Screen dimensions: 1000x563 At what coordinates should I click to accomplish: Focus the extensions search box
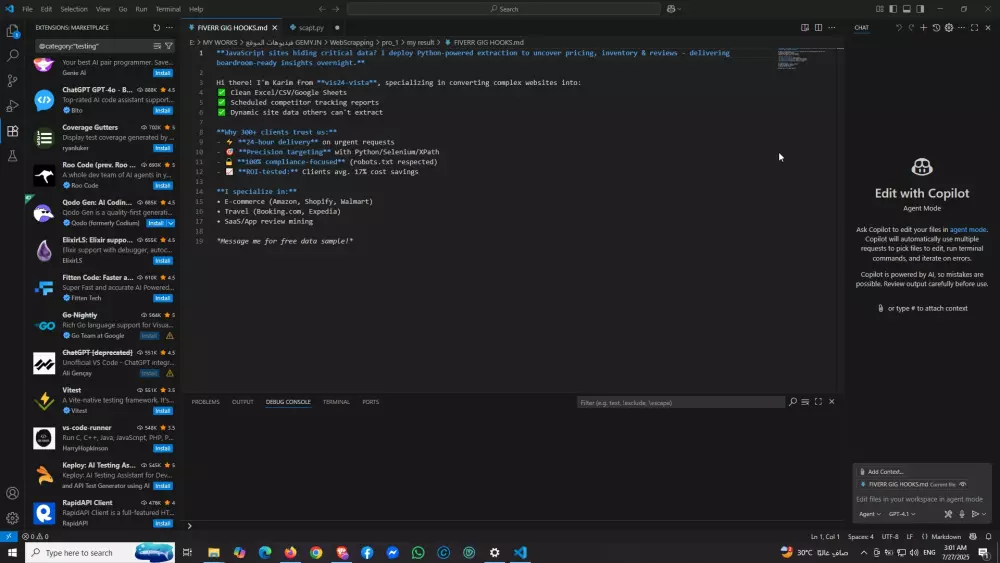94,46
